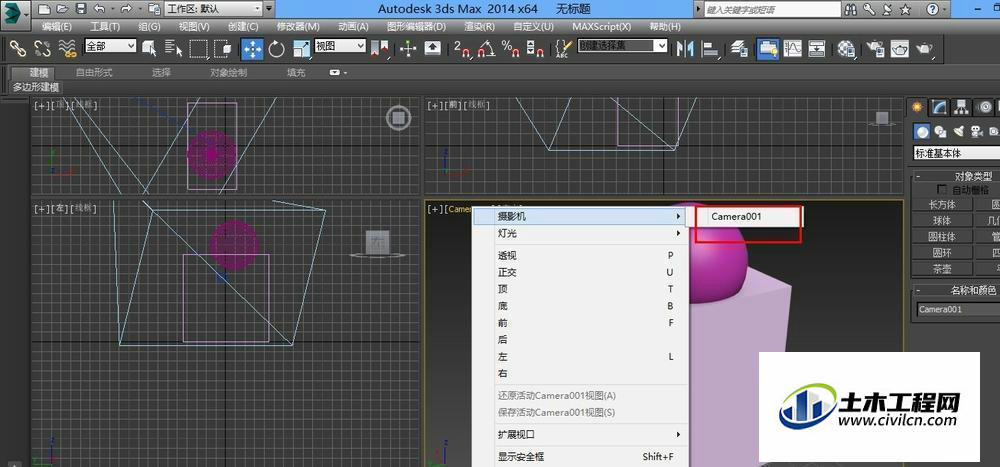Screen dimensions: 1000x467
Task: Click the Bind to Space Warp icon
Action: tap(67, 48)
